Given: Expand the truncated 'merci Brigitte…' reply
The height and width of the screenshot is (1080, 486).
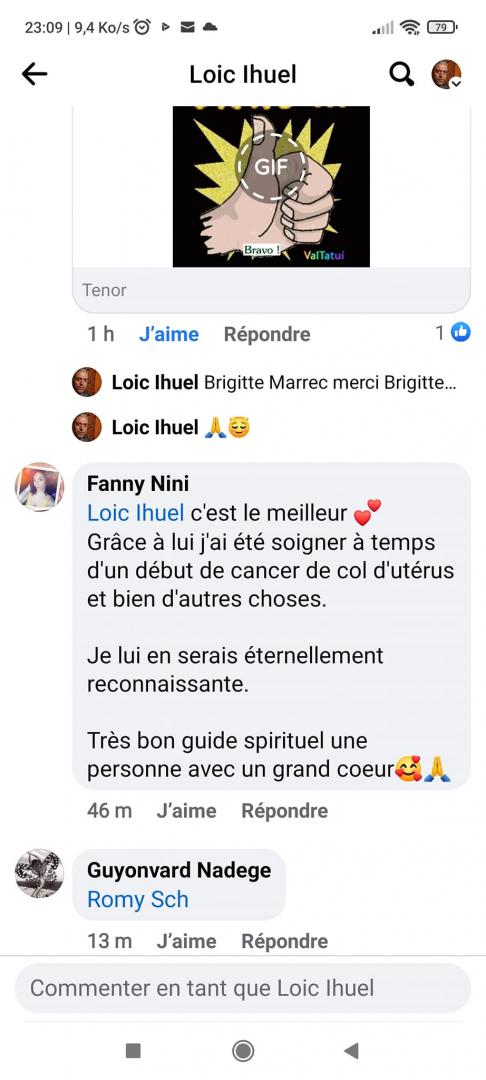Looking at the screenshot, I should tap(283, 382).
